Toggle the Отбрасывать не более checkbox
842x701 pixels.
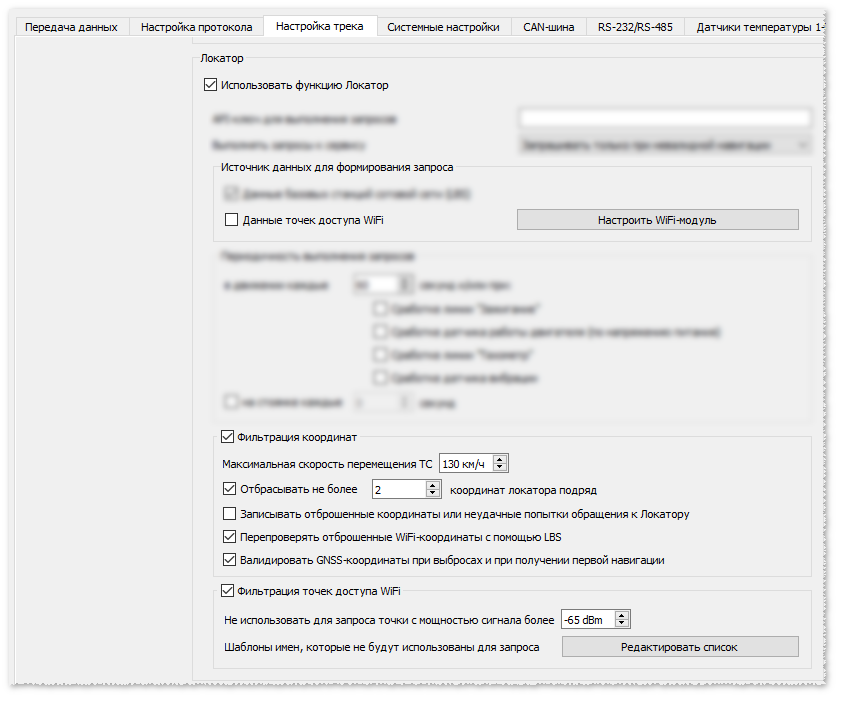(x=230, y=490)
